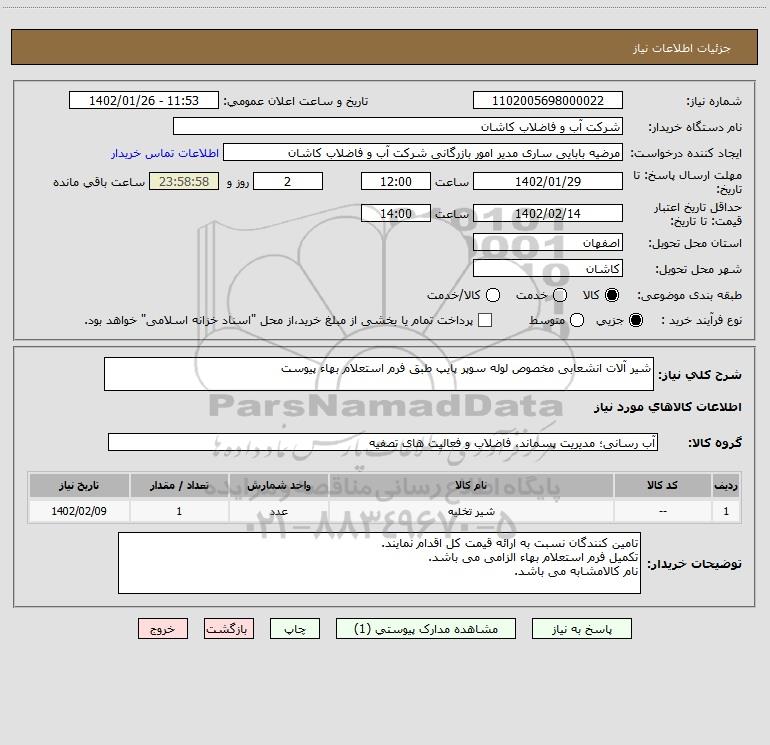The height and width of the screenshot is (745, 770).
Task: Click the پاسخ به نیاز button
Action: tap(581, 629)
